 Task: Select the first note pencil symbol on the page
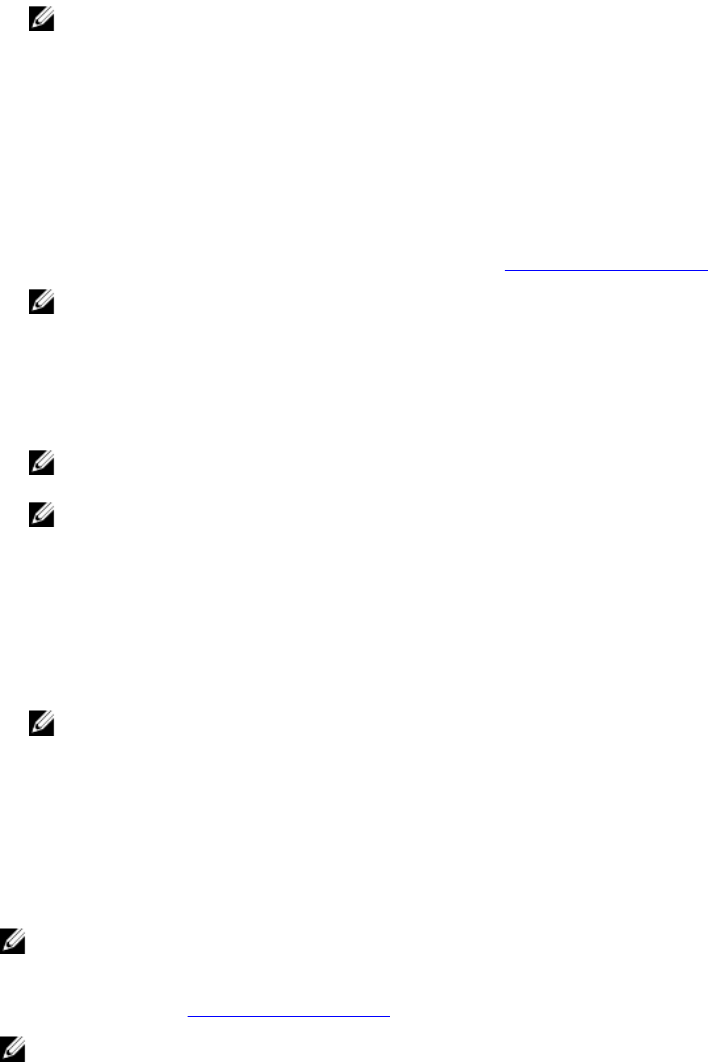[41, 20]
